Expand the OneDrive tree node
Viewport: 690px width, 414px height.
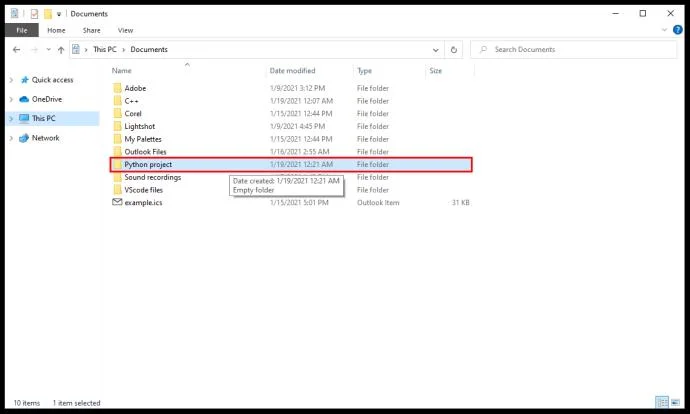[x=11, y=99]
